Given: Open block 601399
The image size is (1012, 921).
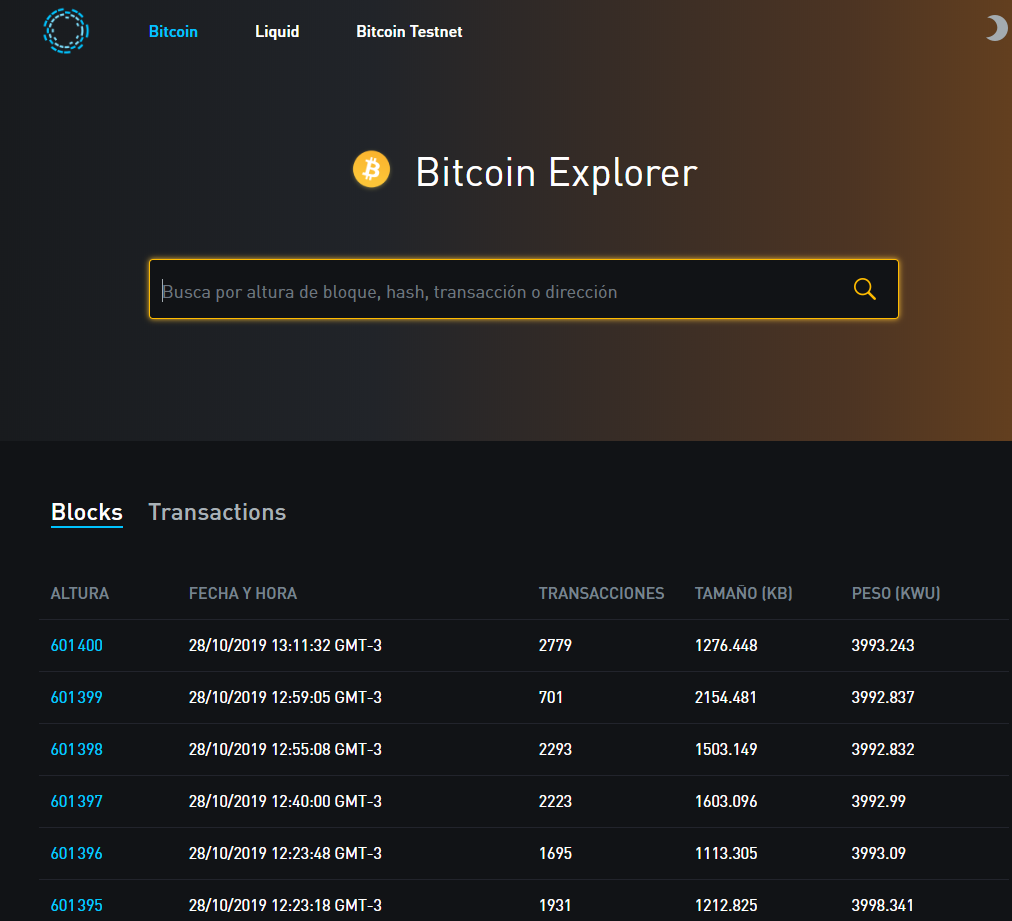Looking at the screenshot, I should point(77,698).
